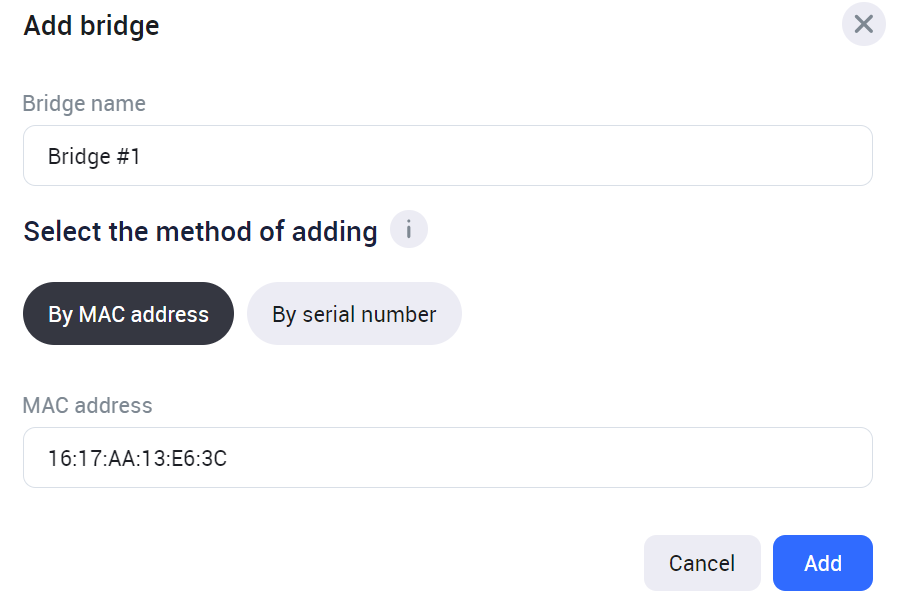Viewport: 899px width, 601px height.
Task: Discard the new bridge using Cancel
Action: click(701, 563)
